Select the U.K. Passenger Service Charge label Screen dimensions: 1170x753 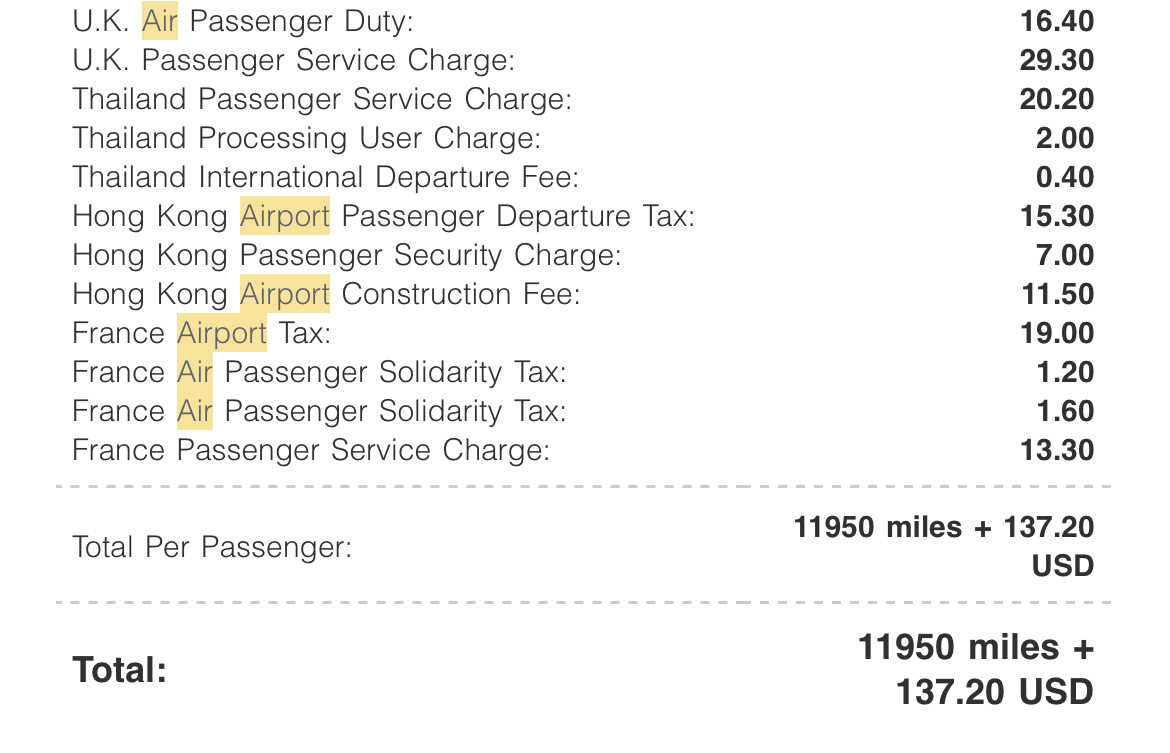[293, 60]
